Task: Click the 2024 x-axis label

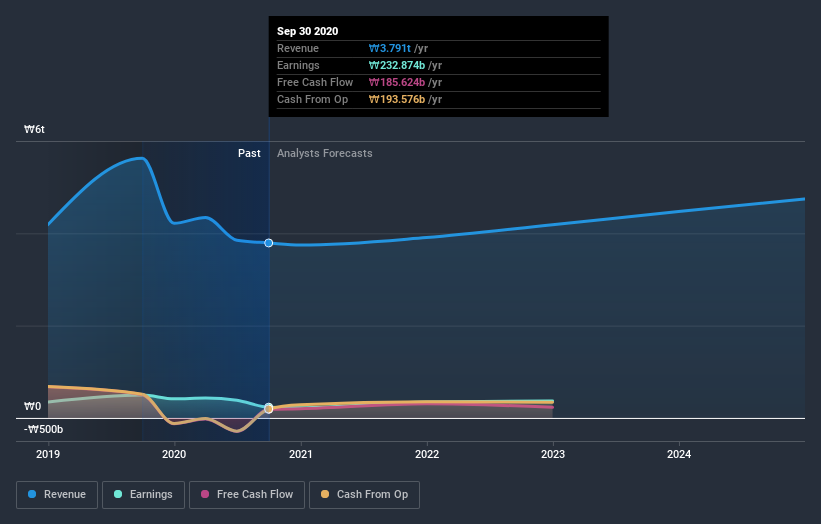Action: pyautogui.click(x=679, y=454)
